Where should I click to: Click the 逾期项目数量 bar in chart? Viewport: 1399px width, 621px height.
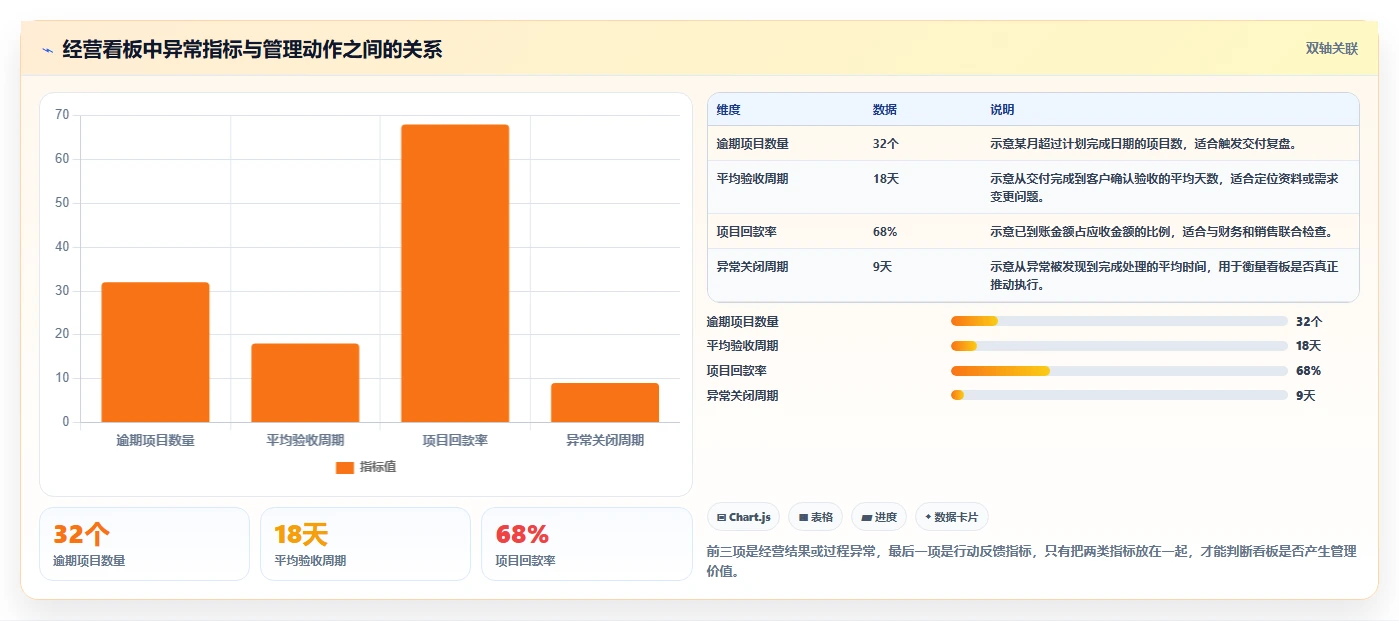click(x=155, y=352)
